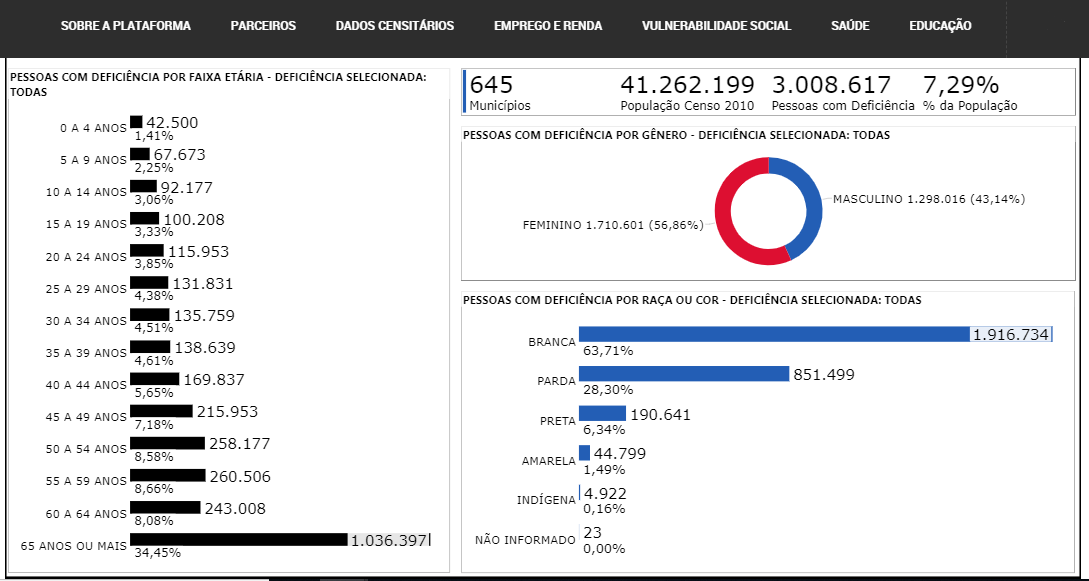Click the blue Parda bar
Viewport: 1089px width, 581px height.
pyautogui.click(x=684, y=374)
